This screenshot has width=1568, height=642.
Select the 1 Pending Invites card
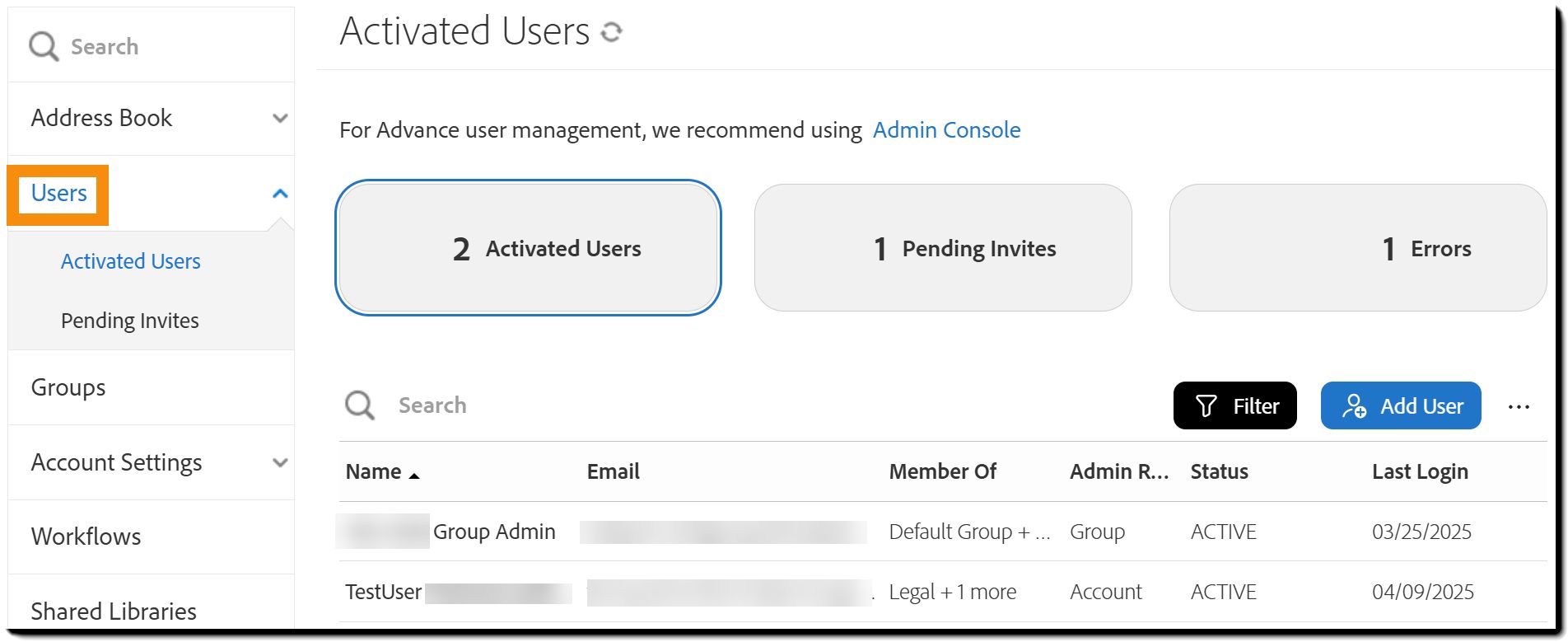tap(943, 248)
